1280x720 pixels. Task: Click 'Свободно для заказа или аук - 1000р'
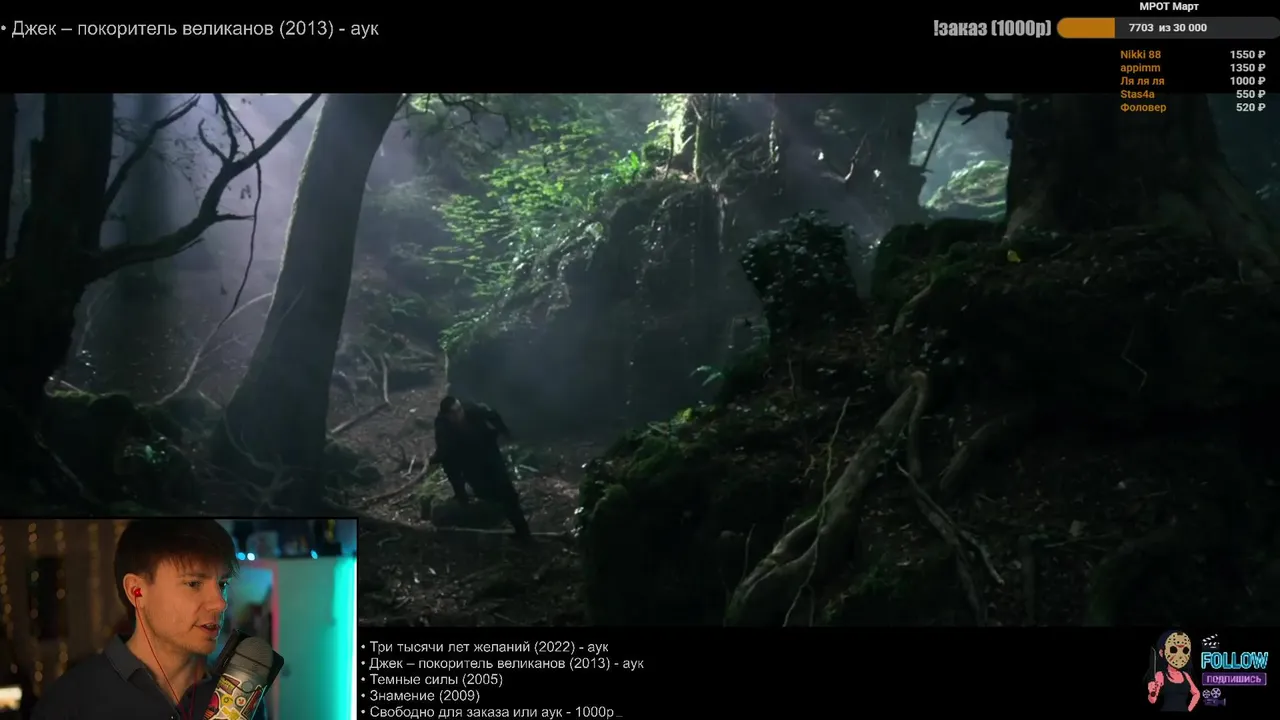click(491, 711)
